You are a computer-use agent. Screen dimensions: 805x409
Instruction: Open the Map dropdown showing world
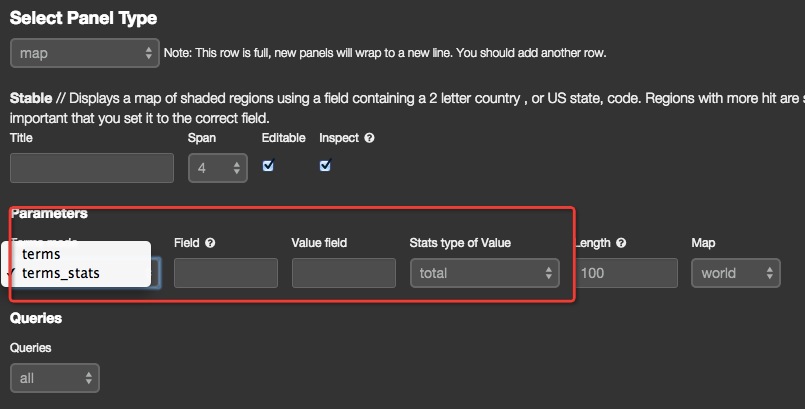735,273
